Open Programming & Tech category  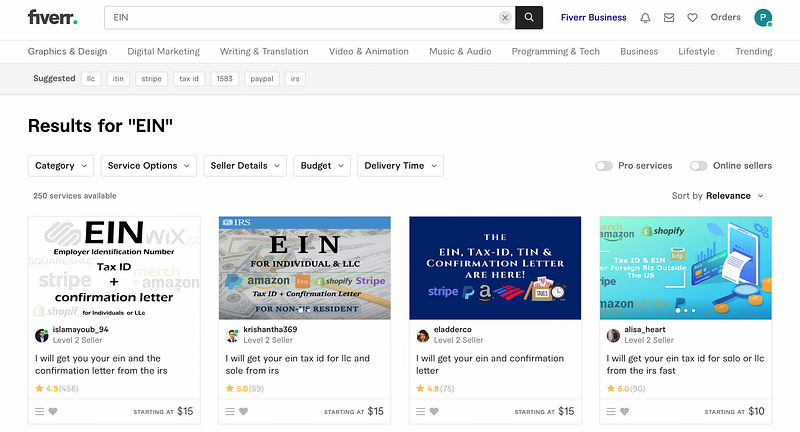(x=556, y=52)
